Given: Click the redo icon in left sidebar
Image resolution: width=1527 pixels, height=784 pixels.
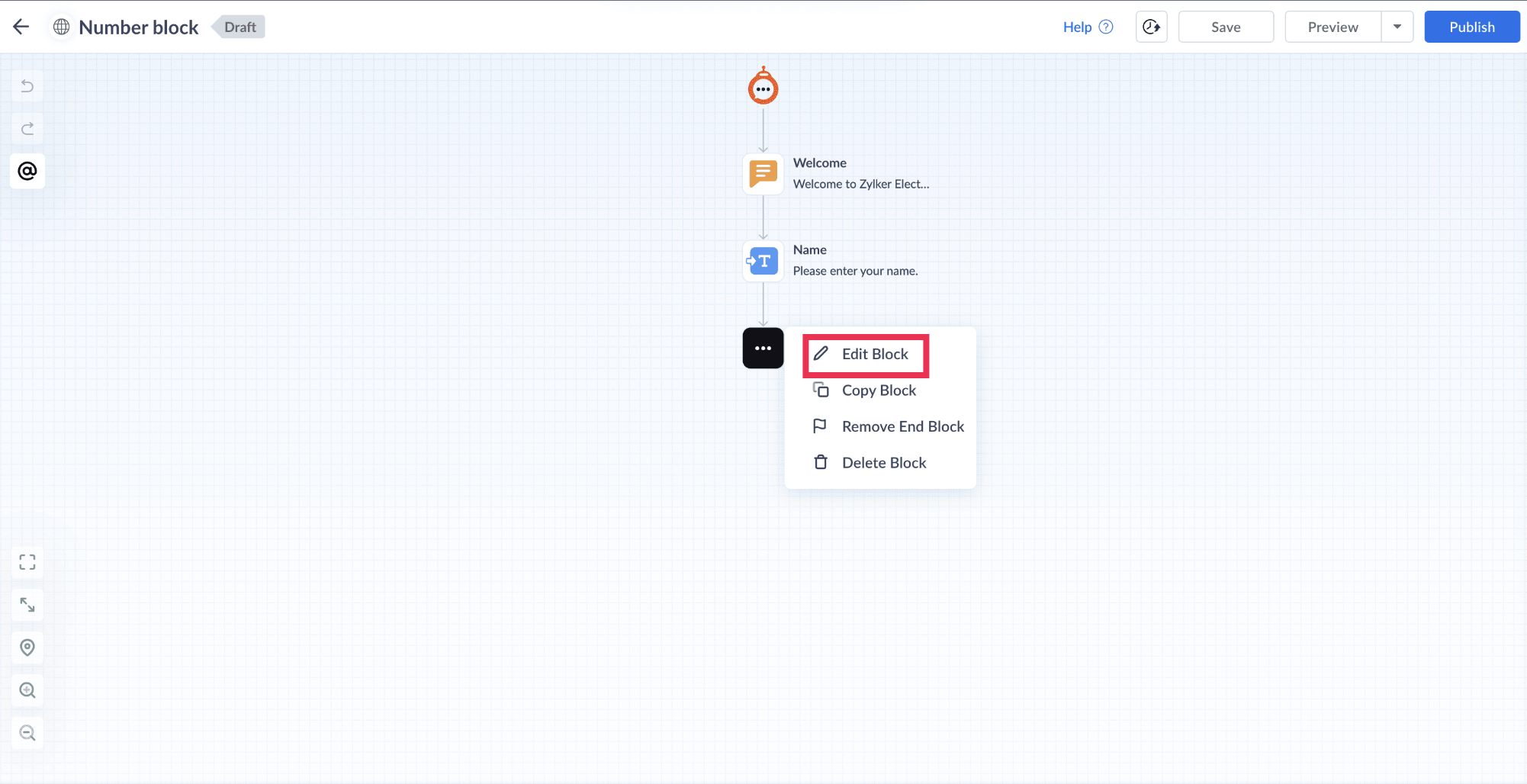Looking at the screenshot, I should pyautogui.click(x=27, y=128).
